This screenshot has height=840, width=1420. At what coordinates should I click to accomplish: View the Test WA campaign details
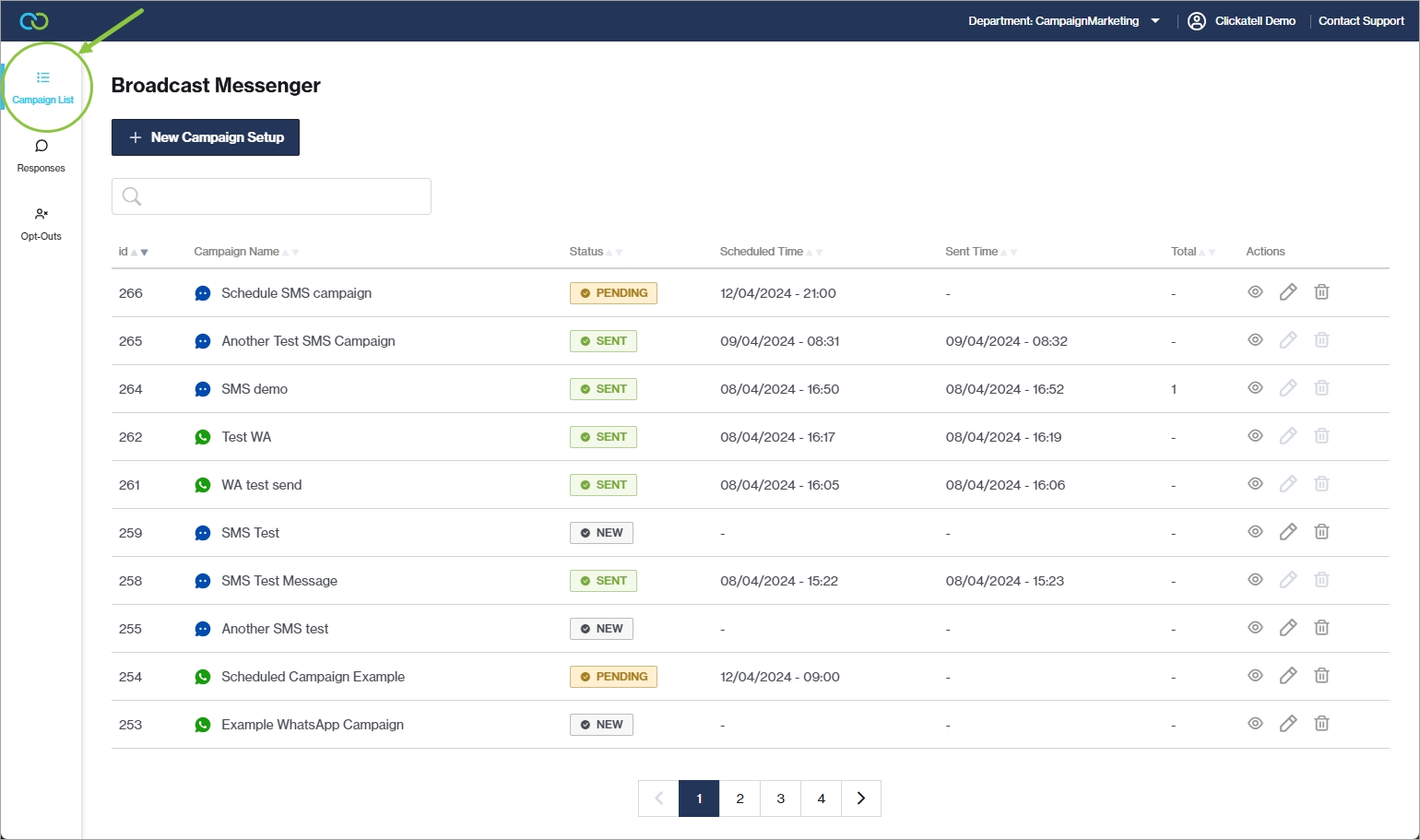(1255, 436)
